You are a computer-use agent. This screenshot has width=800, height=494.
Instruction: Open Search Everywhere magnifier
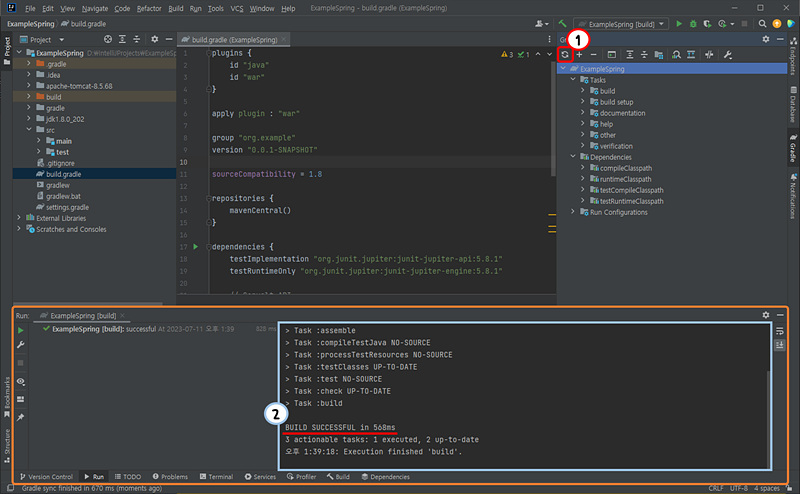point(762,23)
